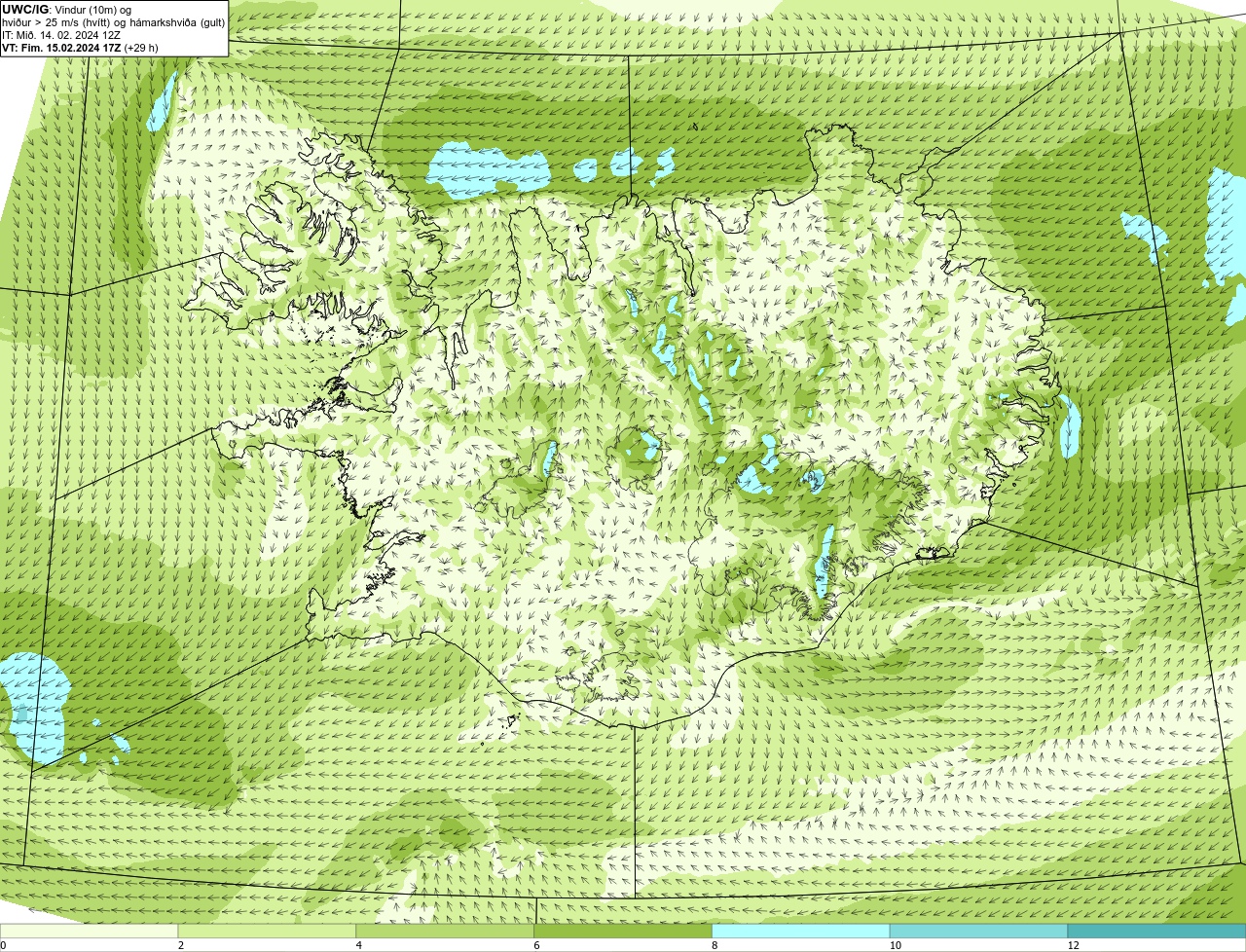1246x952 pixels.
Task: Pick the turquoise 10–12 color bar segment
Action: [x=979, y=932]
